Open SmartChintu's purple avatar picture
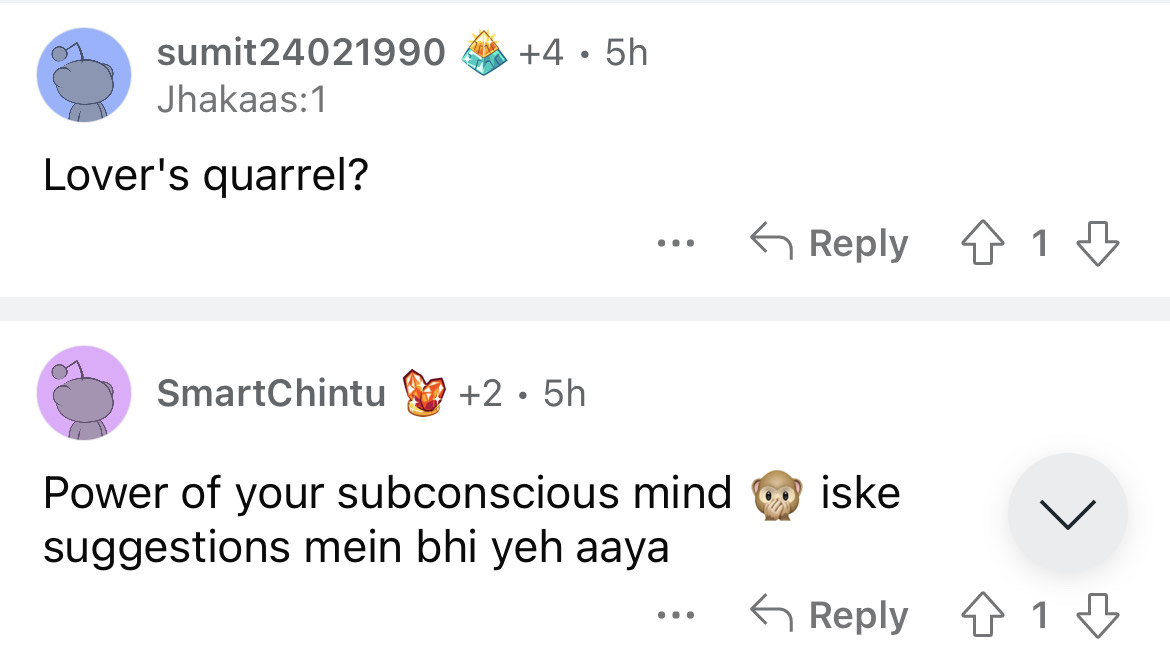Screen dimensions: 1170x663 [84, 393]
